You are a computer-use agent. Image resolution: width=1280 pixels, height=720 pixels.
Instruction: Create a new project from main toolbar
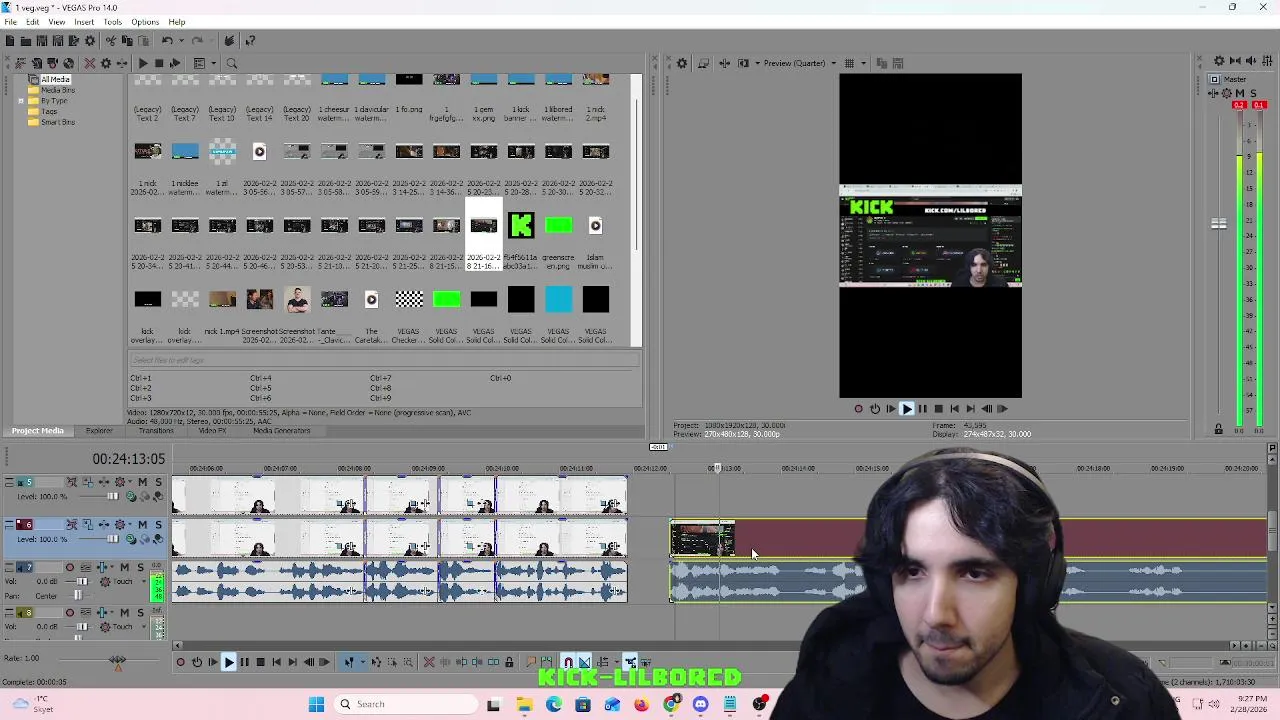point(10,41)
